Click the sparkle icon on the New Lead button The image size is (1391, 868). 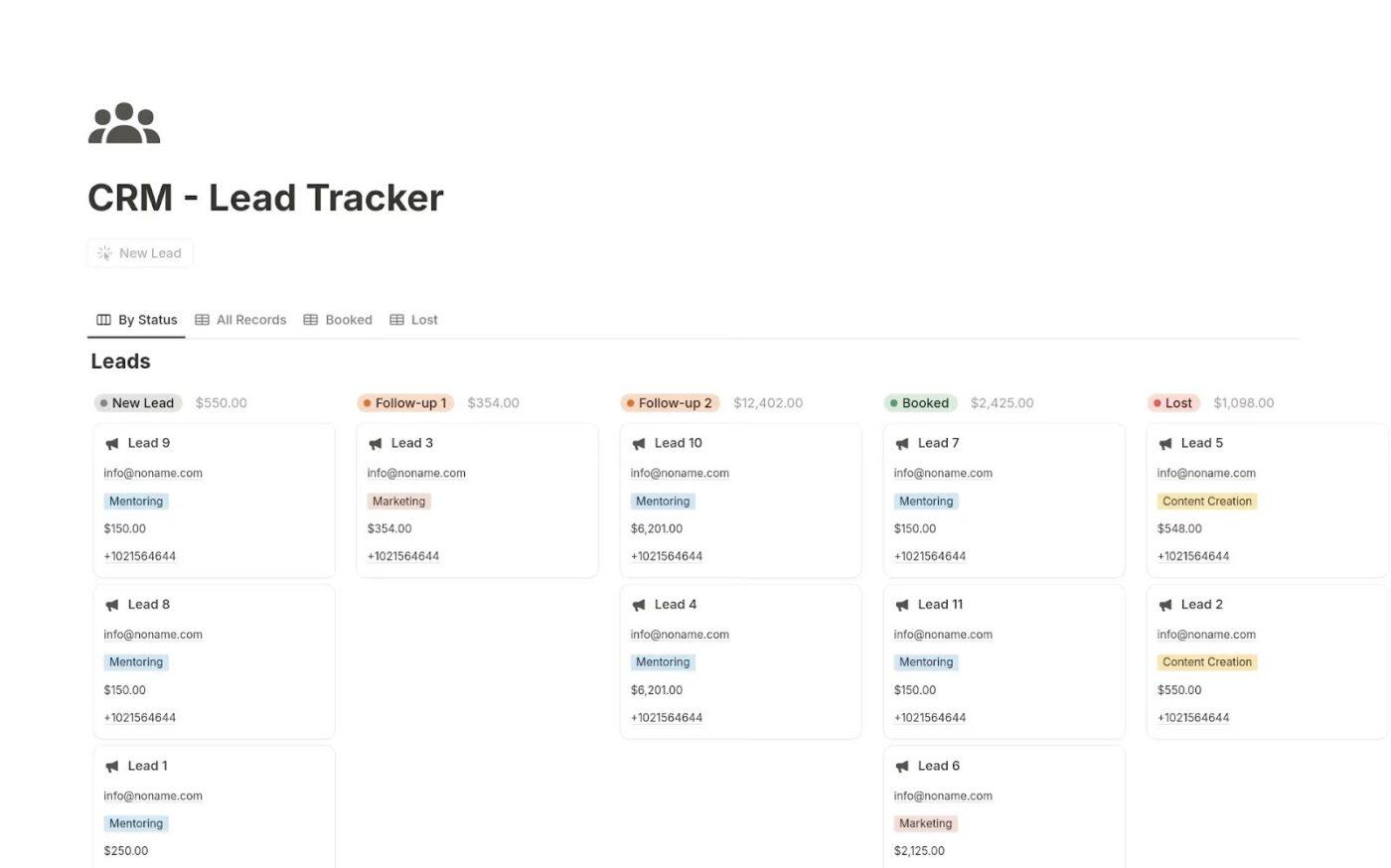tap(104, 253)
